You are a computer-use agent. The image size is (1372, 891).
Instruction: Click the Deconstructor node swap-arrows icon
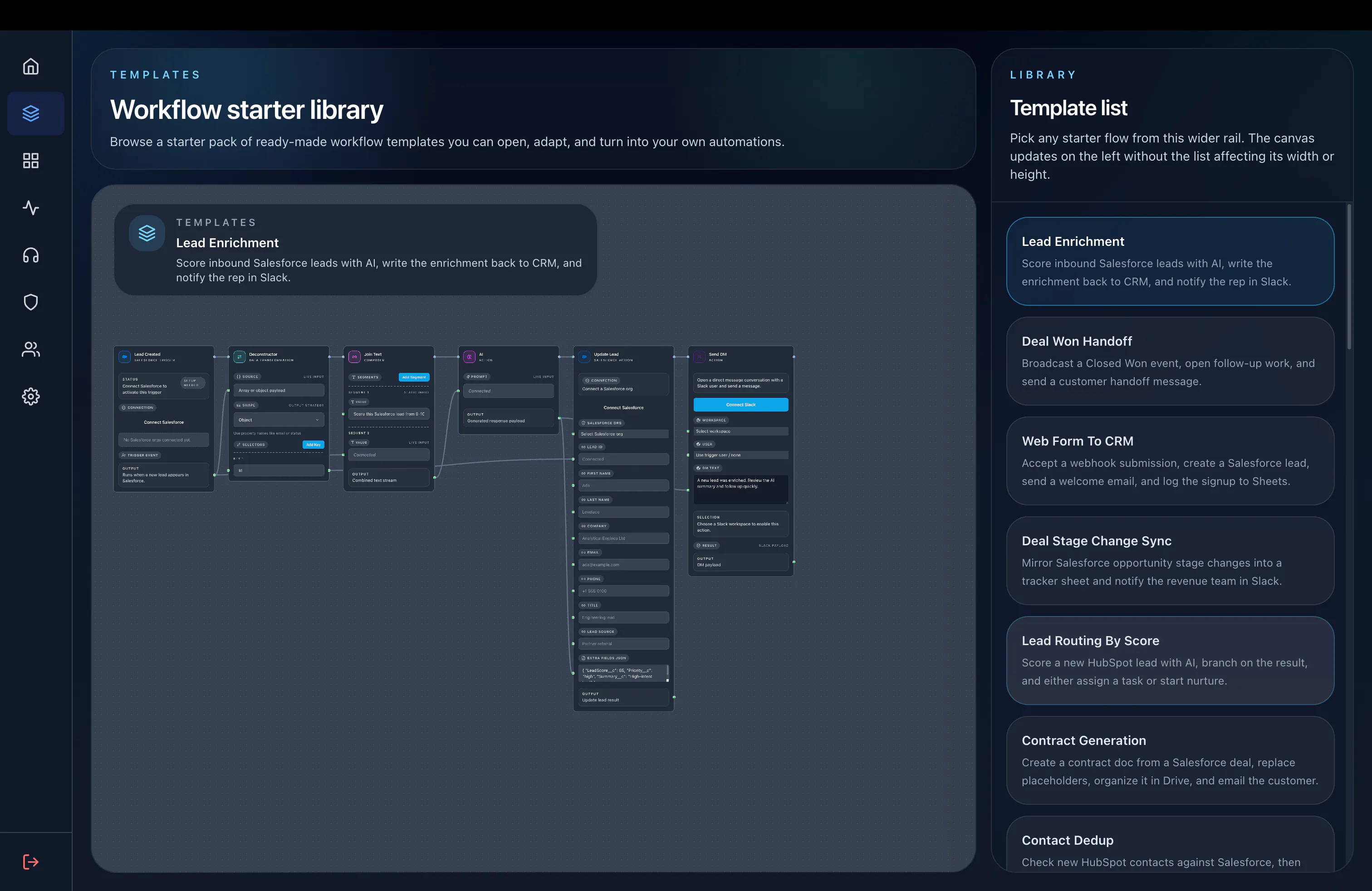tap(239, 357)
